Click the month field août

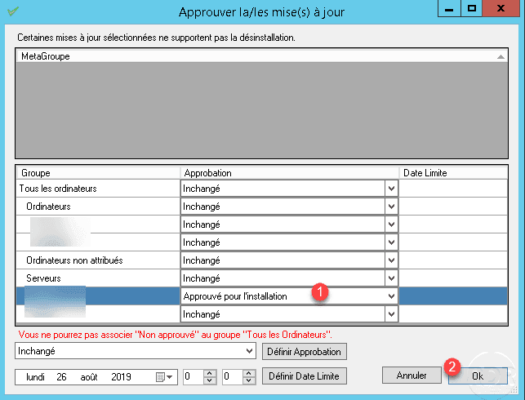pyautogui.click(x=89, y=377)
